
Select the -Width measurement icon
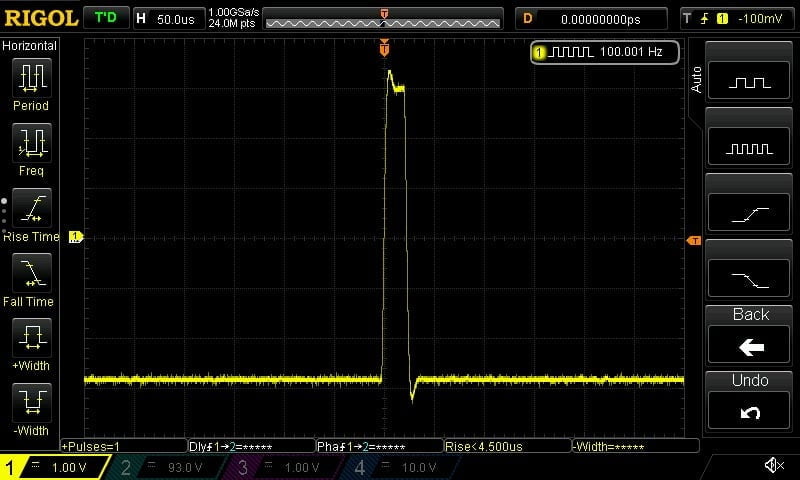(x=32, y=402)
